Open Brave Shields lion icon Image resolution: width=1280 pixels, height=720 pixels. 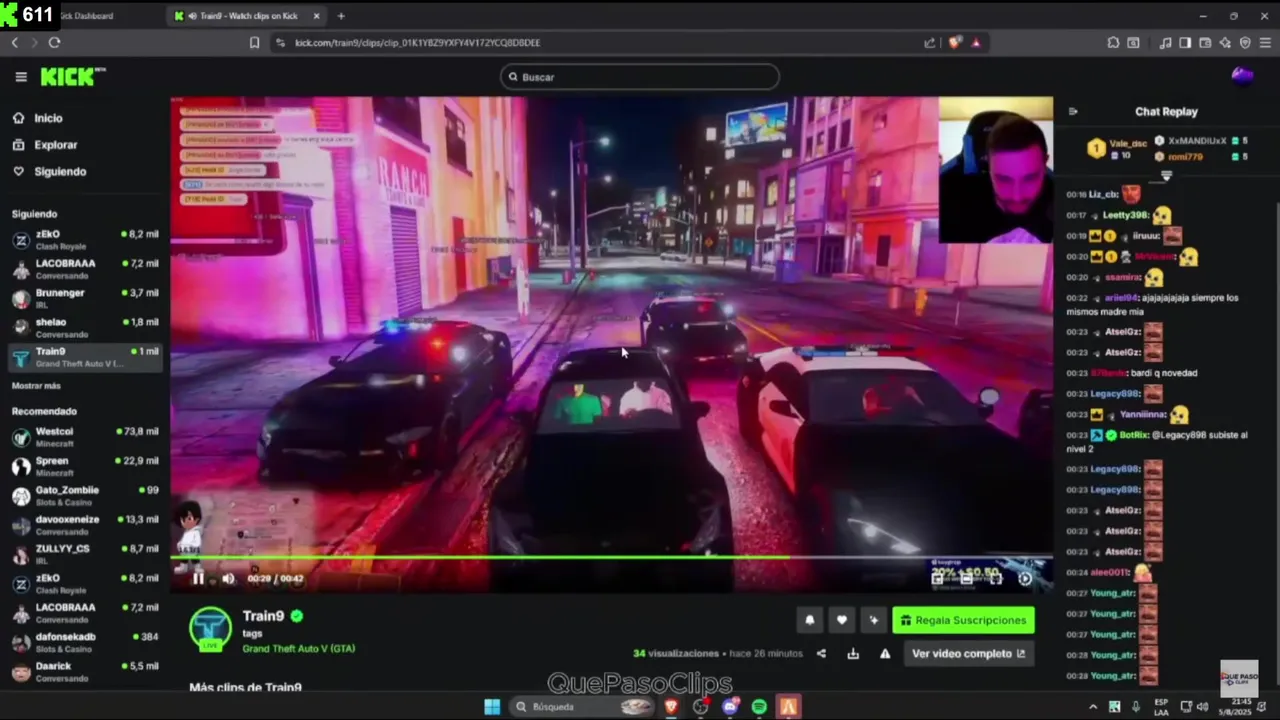click(x=954, y=43)
